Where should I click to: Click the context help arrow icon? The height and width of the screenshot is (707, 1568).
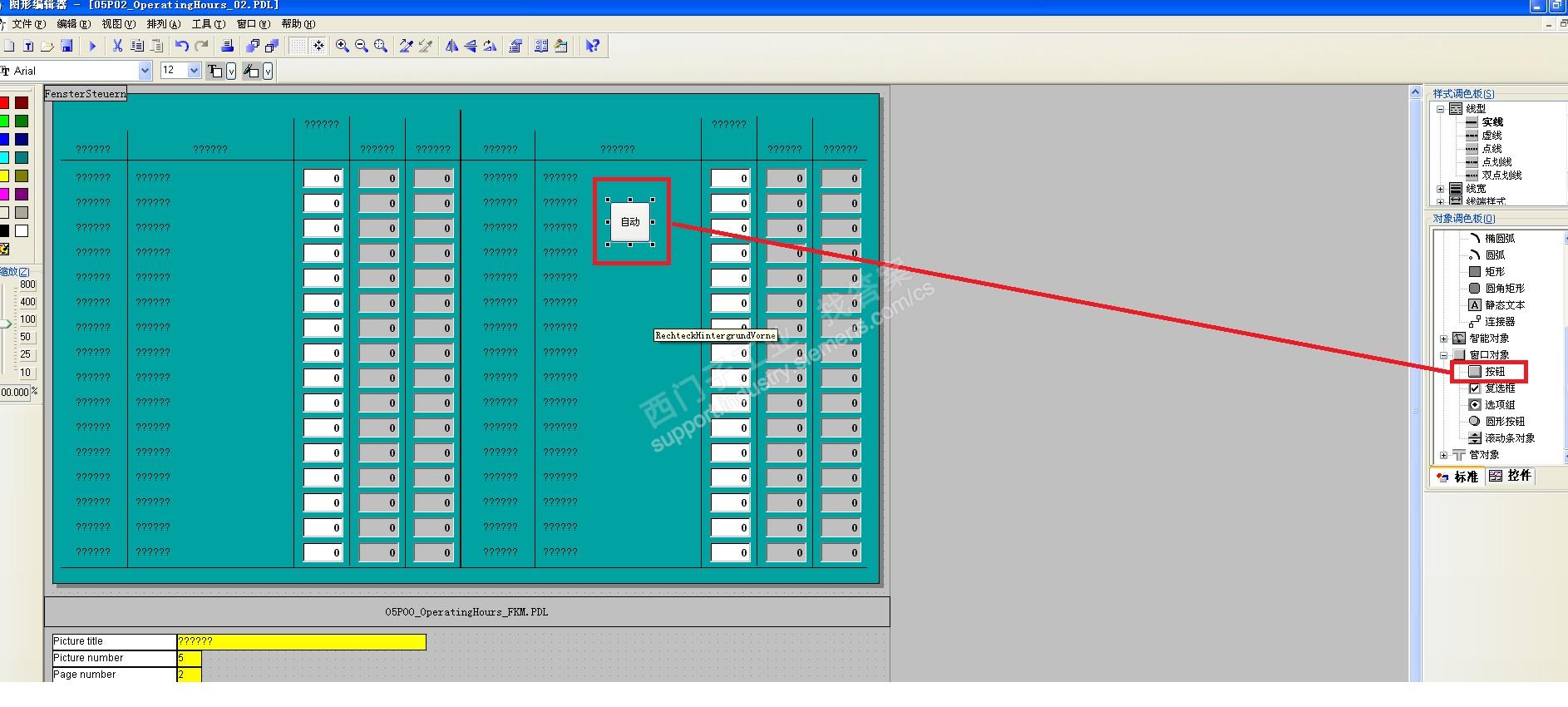[592, 47]
